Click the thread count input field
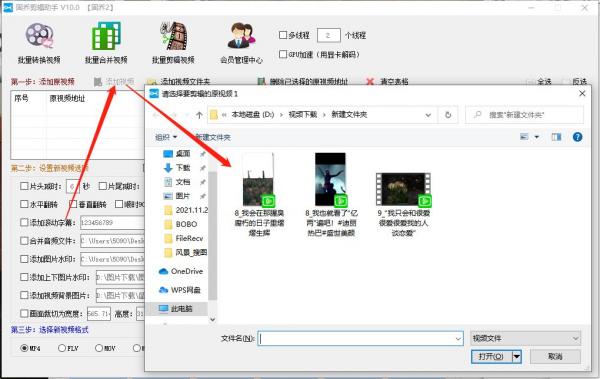Viewport: 600px width, 379px height. pyautogui.click(x=329, y=35)
